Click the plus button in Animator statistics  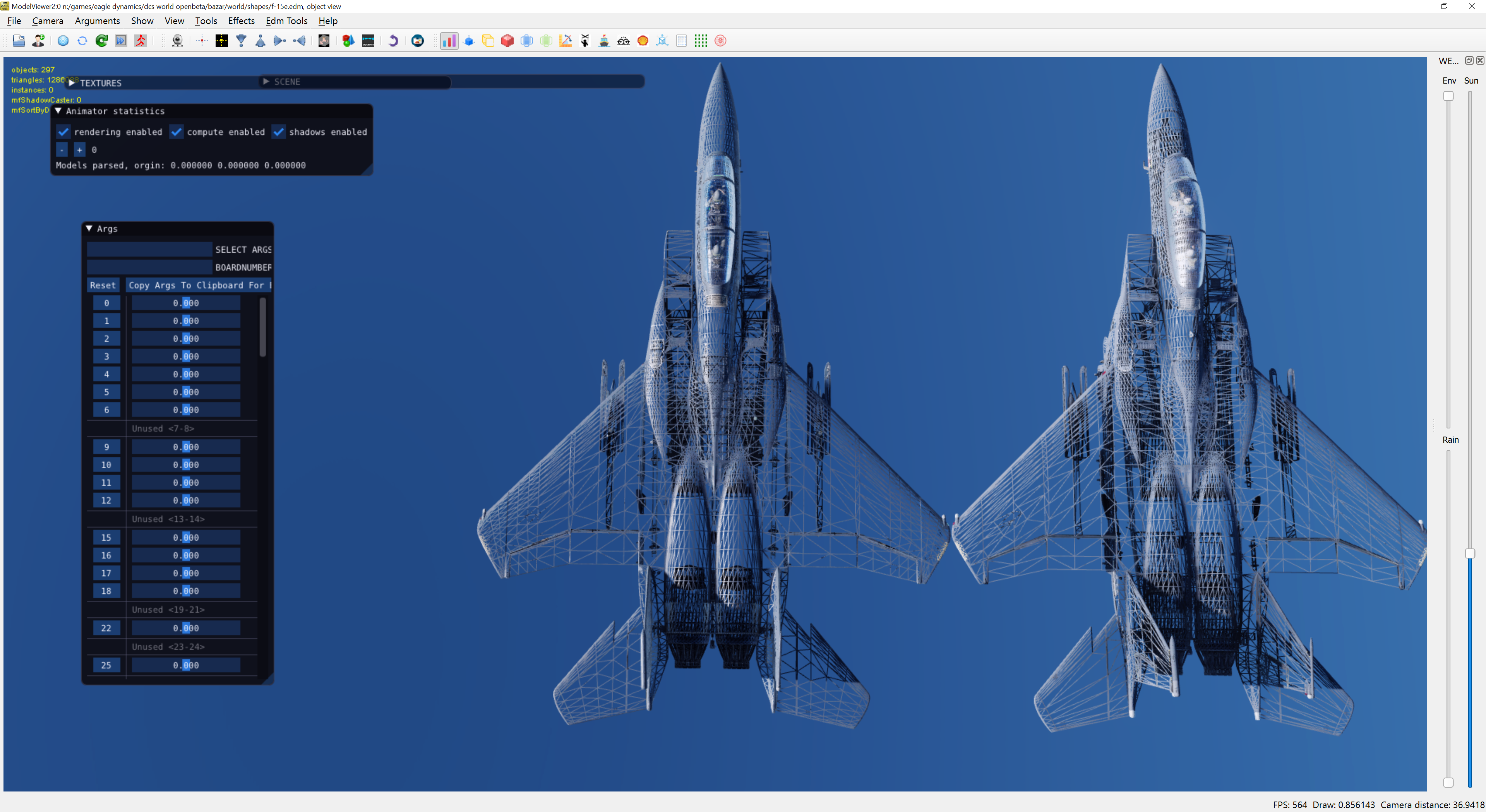[80, 150]
